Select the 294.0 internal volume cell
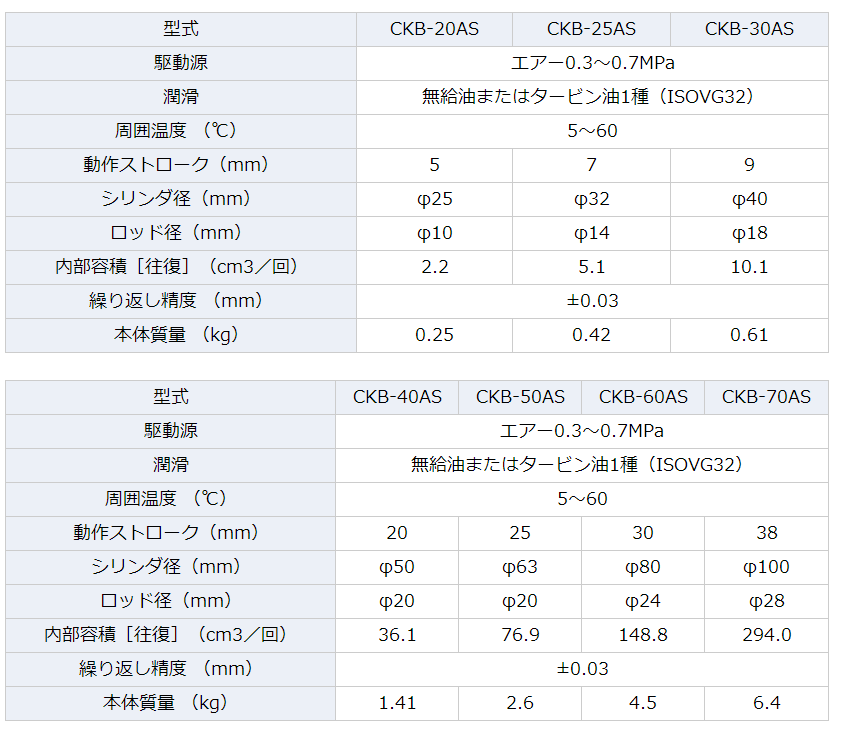The width and height of the screenshot is (841, 729). [766, 635]
